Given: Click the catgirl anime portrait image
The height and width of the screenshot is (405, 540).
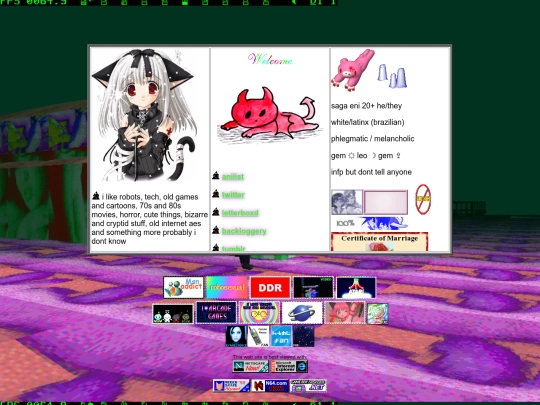Looking at the screenshot, I should coord(145,115).
